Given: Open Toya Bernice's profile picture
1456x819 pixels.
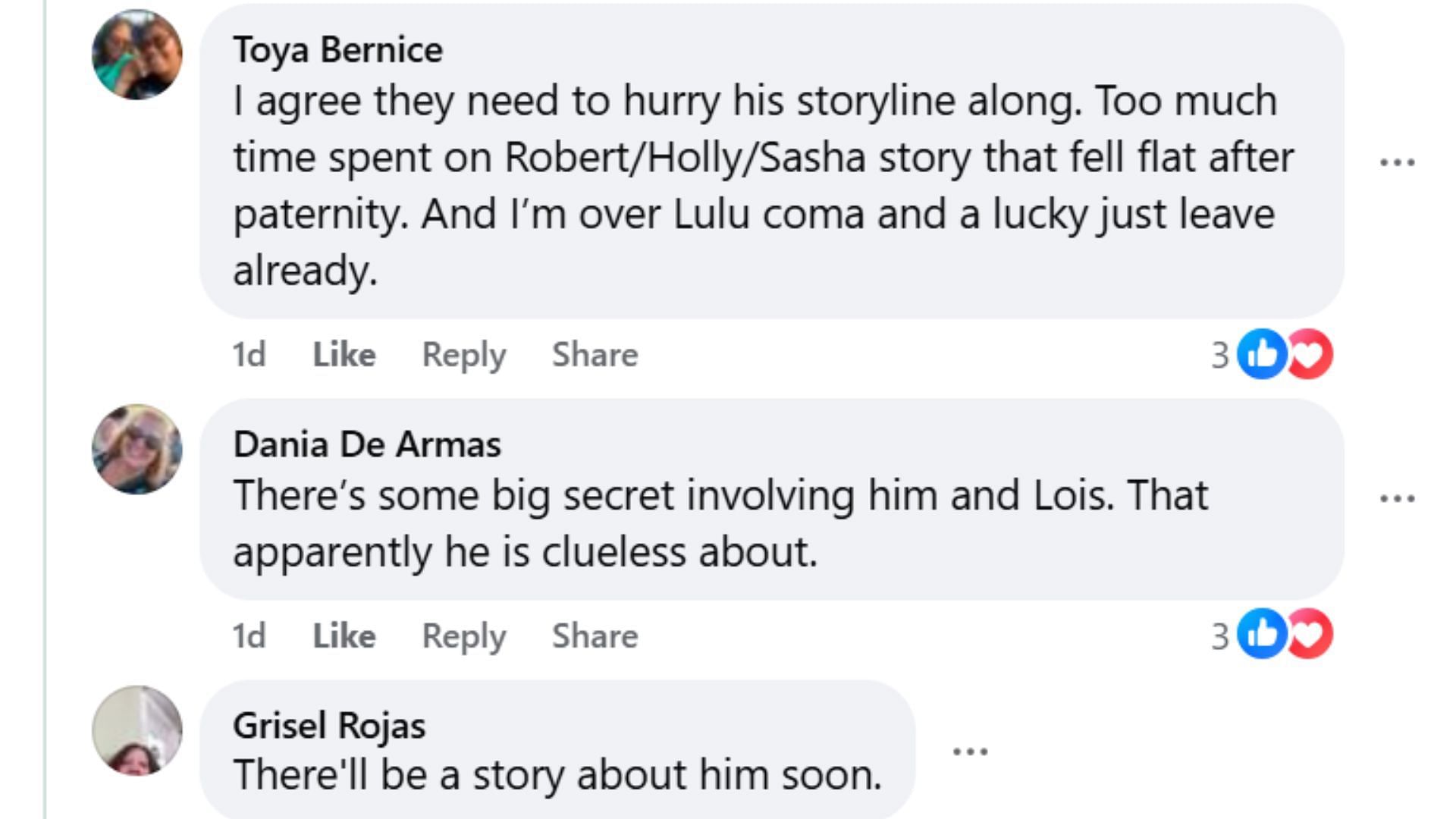Looking at the screenshot, I should (137, 55).
